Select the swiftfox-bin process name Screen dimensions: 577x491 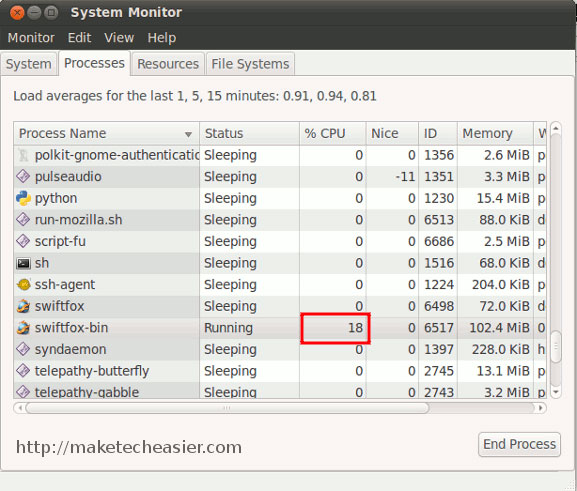pyautogui.click(x=71, y=328)
